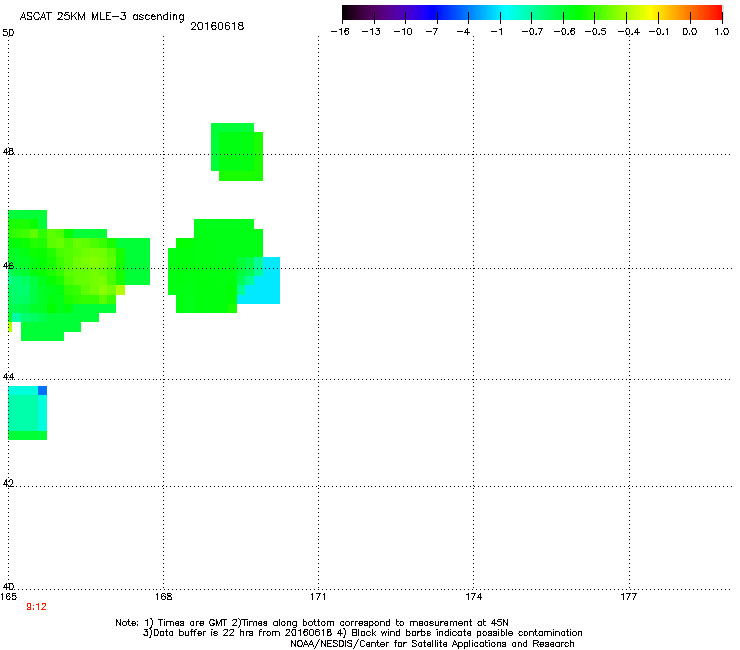Screen dimensions: 740x650
Task: Click latitude label 48
Action: [8, 152]
